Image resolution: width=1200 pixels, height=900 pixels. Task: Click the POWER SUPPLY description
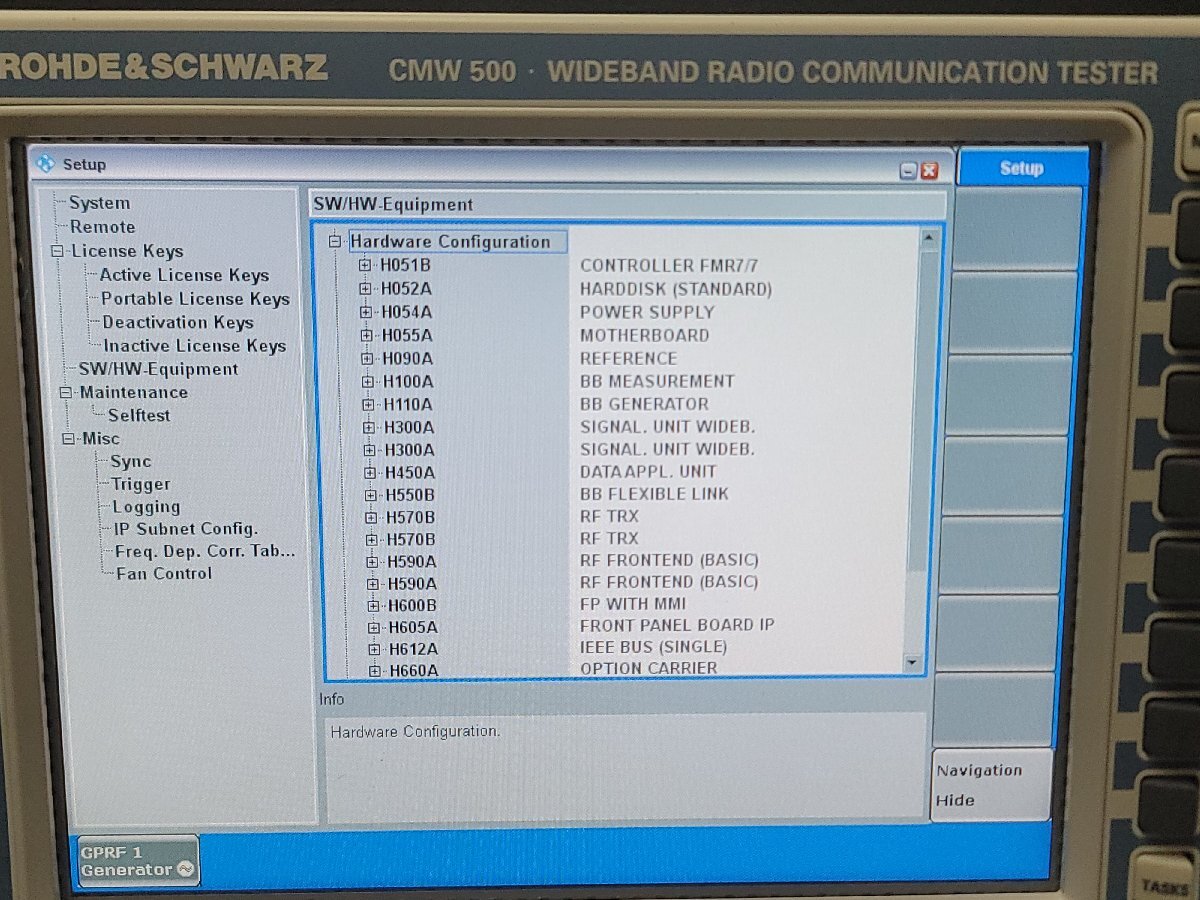point(647,312)
